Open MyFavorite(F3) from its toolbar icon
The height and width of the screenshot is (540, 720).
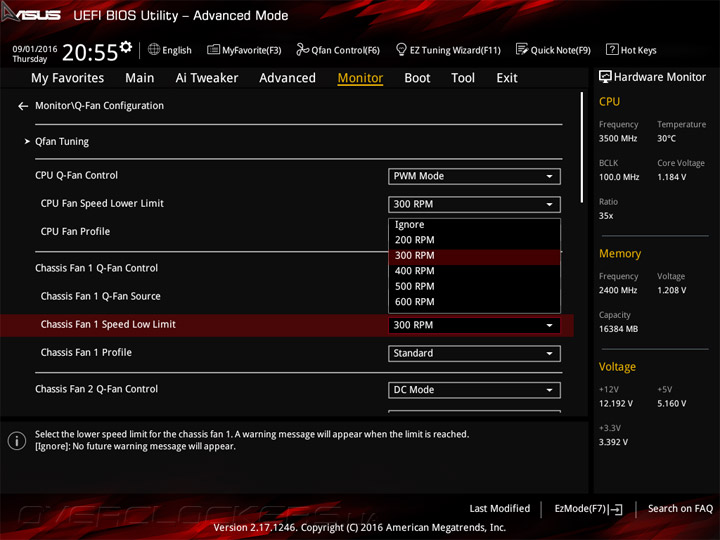tap(213, 50)
